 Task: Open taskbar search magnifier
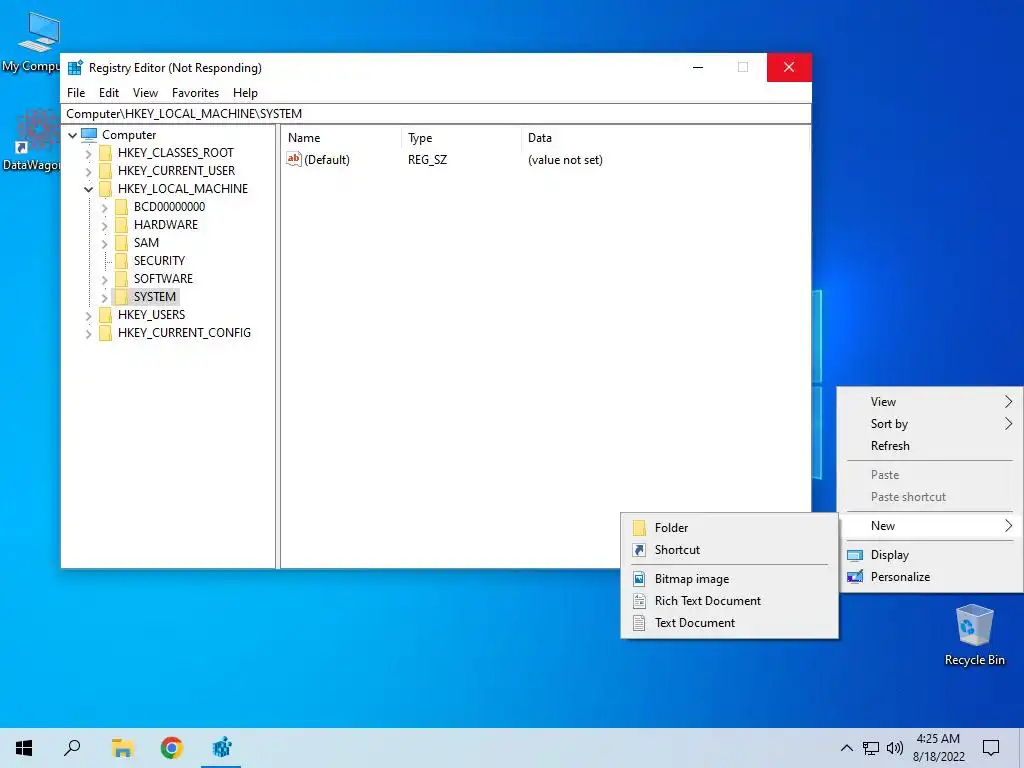(x=72, y=747)
